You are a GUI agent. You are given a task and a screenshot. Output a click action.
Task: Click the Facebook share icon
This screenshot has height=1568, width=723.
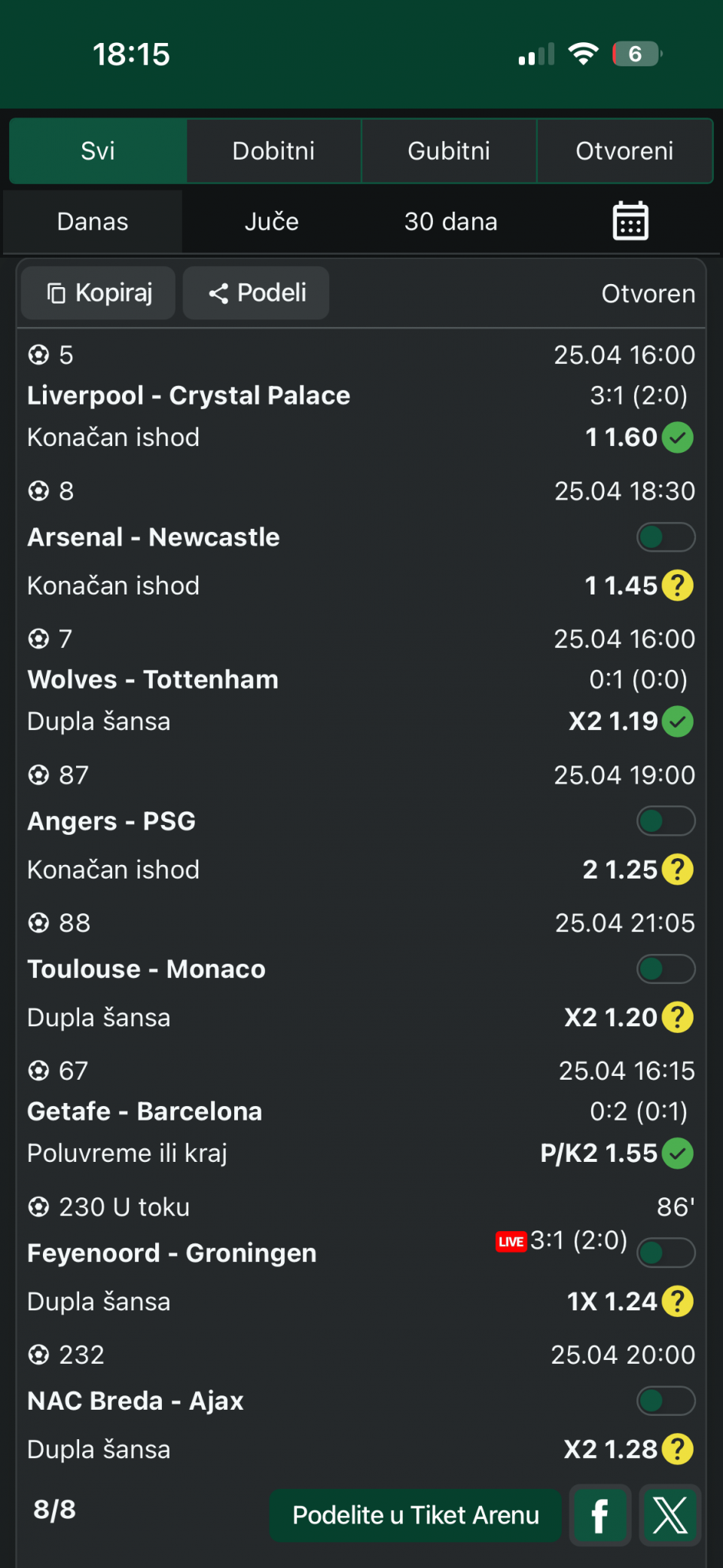(600, 1515)
